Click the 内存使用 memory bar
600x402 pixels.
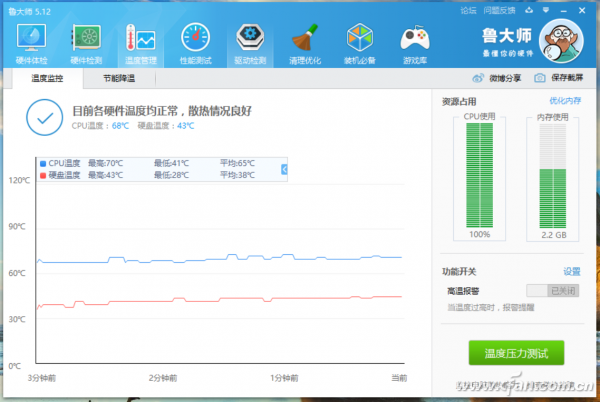pos(553,176)
